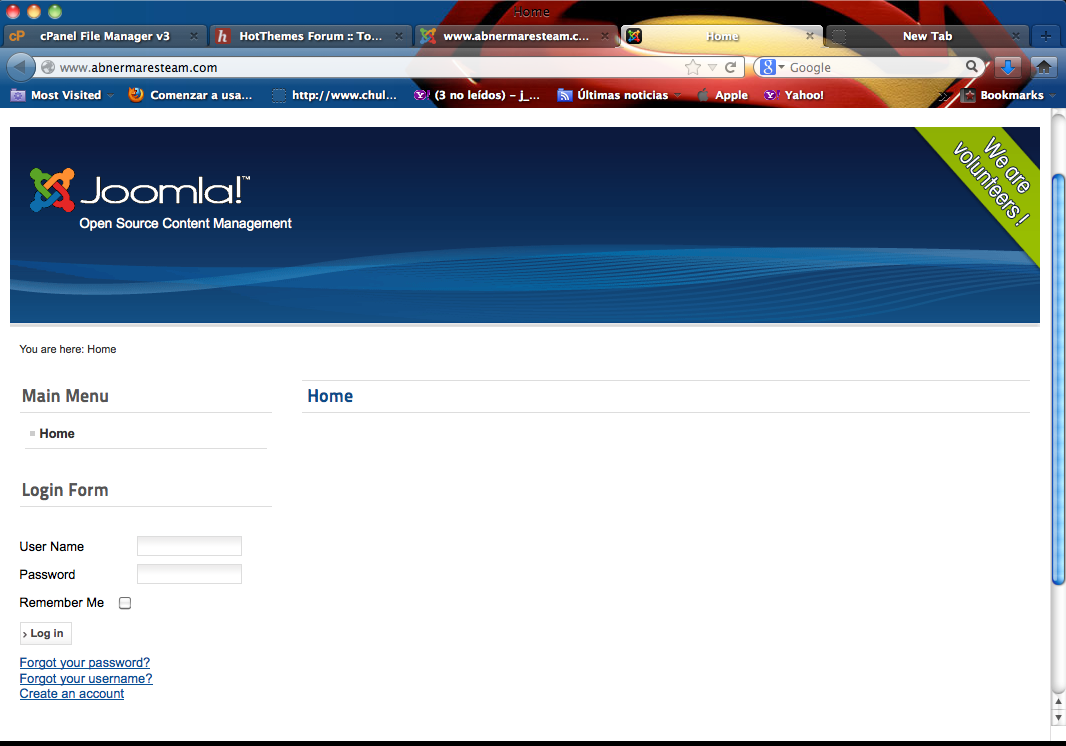Image resolution: width=1066 pixels, height=746 pixels.
Task: Switch to the cPanel File Manager v3 tab
Action: point(105,36)
